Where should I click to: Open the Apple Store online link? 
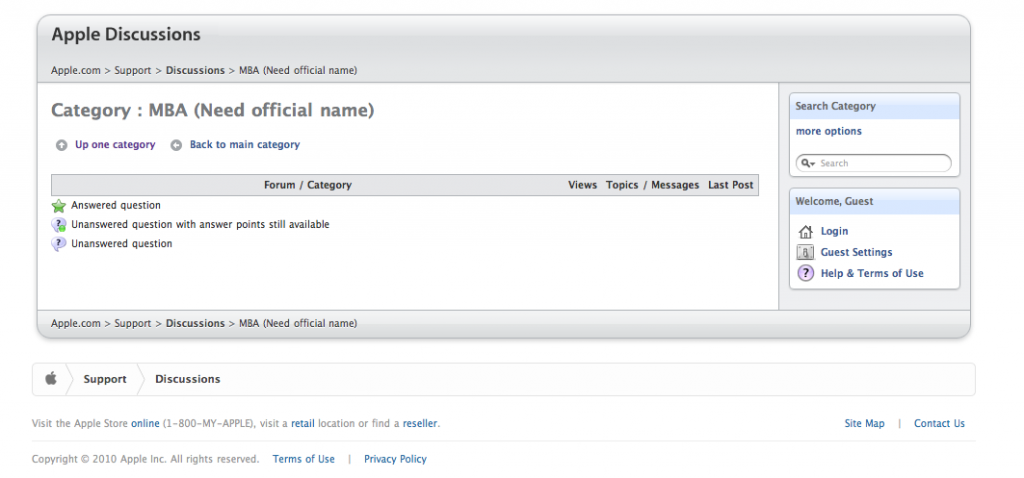[145, 424]
